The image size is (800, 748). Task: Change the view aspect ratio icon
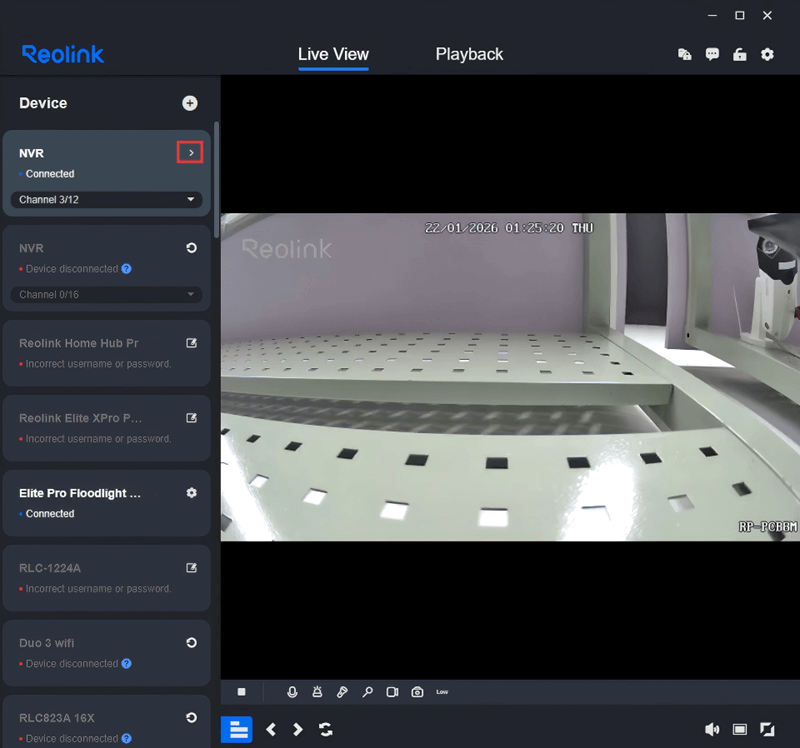click(x=740, y=730)
